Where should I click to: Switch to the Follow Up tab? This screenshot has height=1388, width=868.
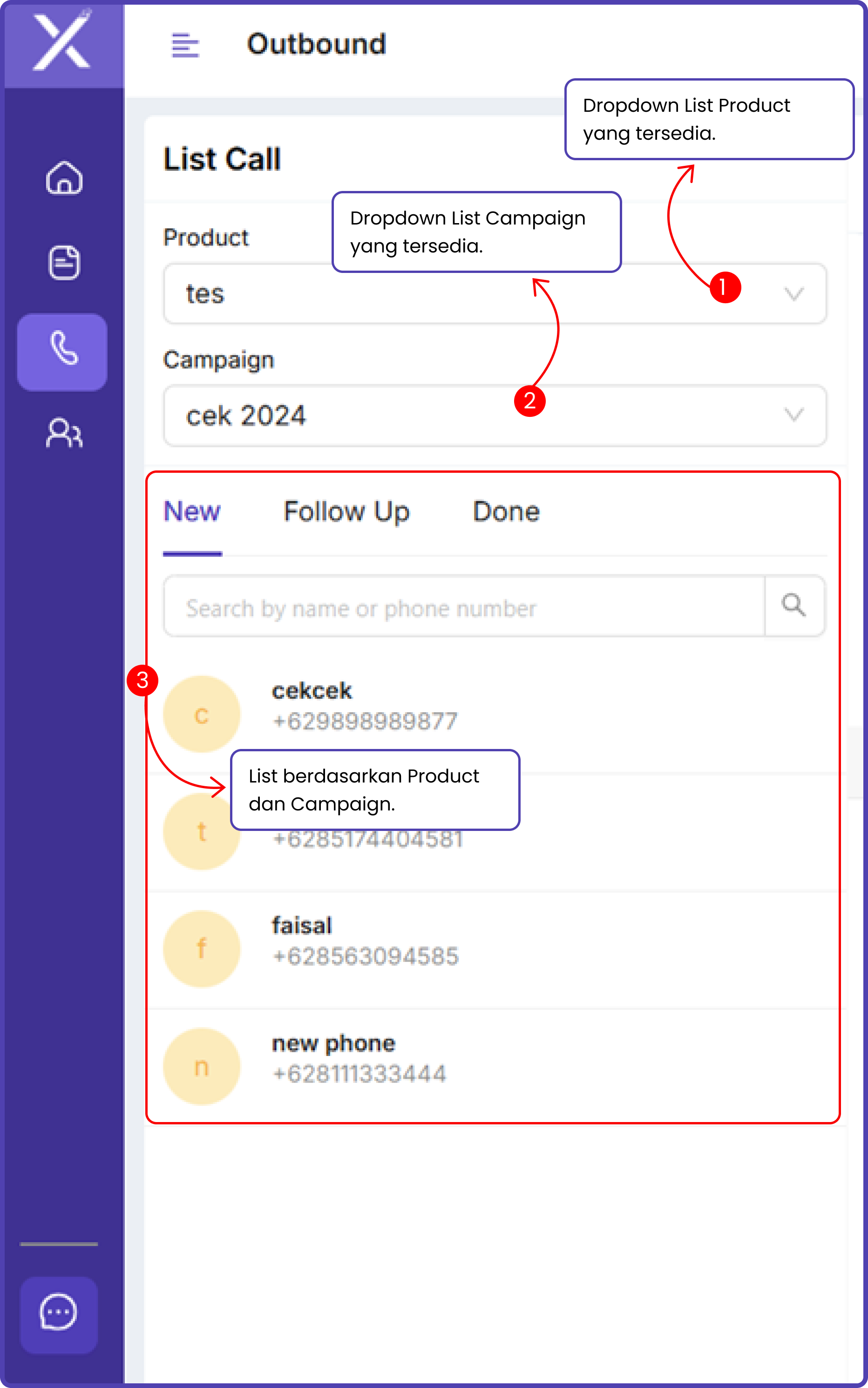click(x=346, y=511)
